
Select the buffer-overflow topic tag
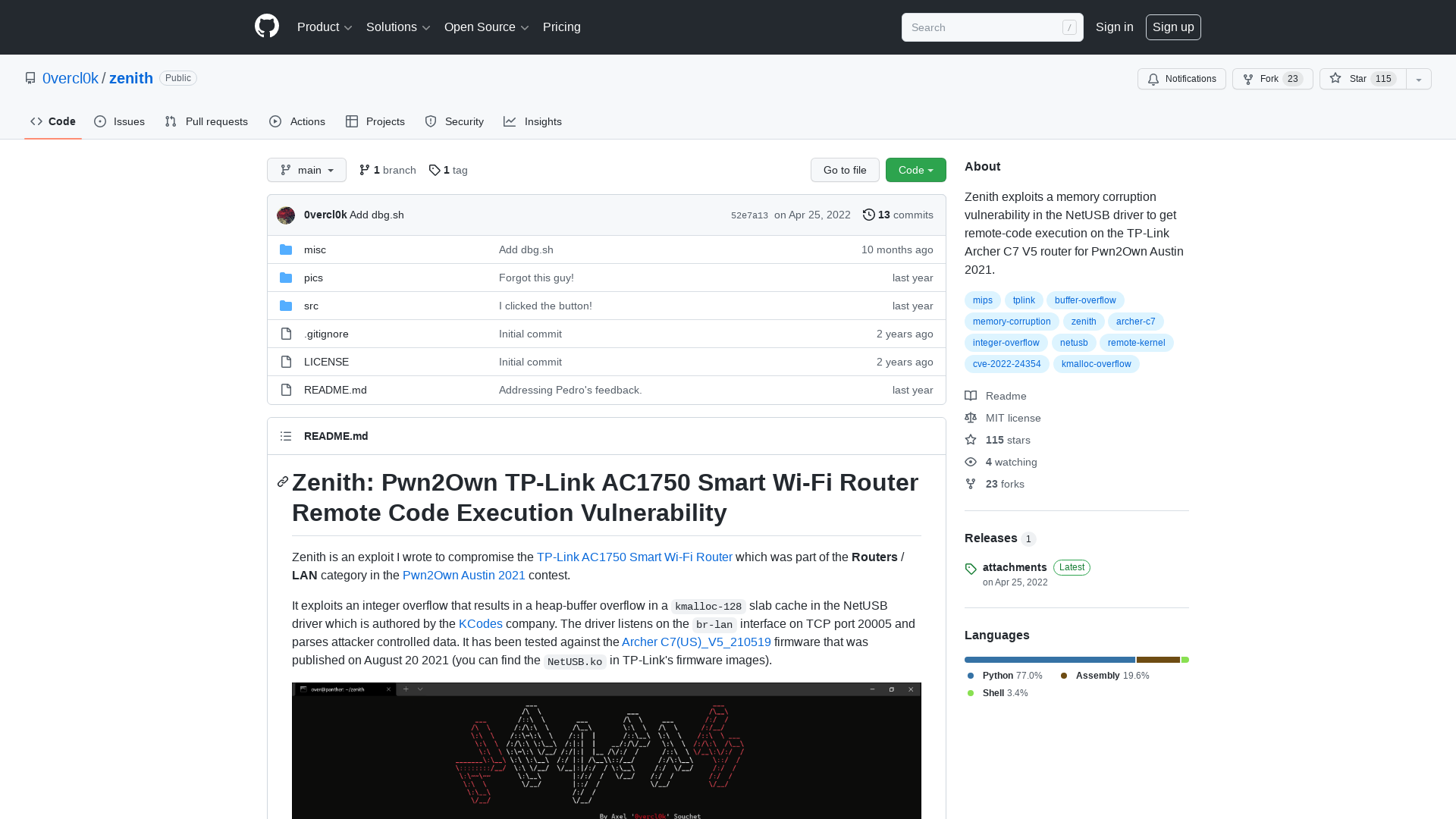[1085, 300]
